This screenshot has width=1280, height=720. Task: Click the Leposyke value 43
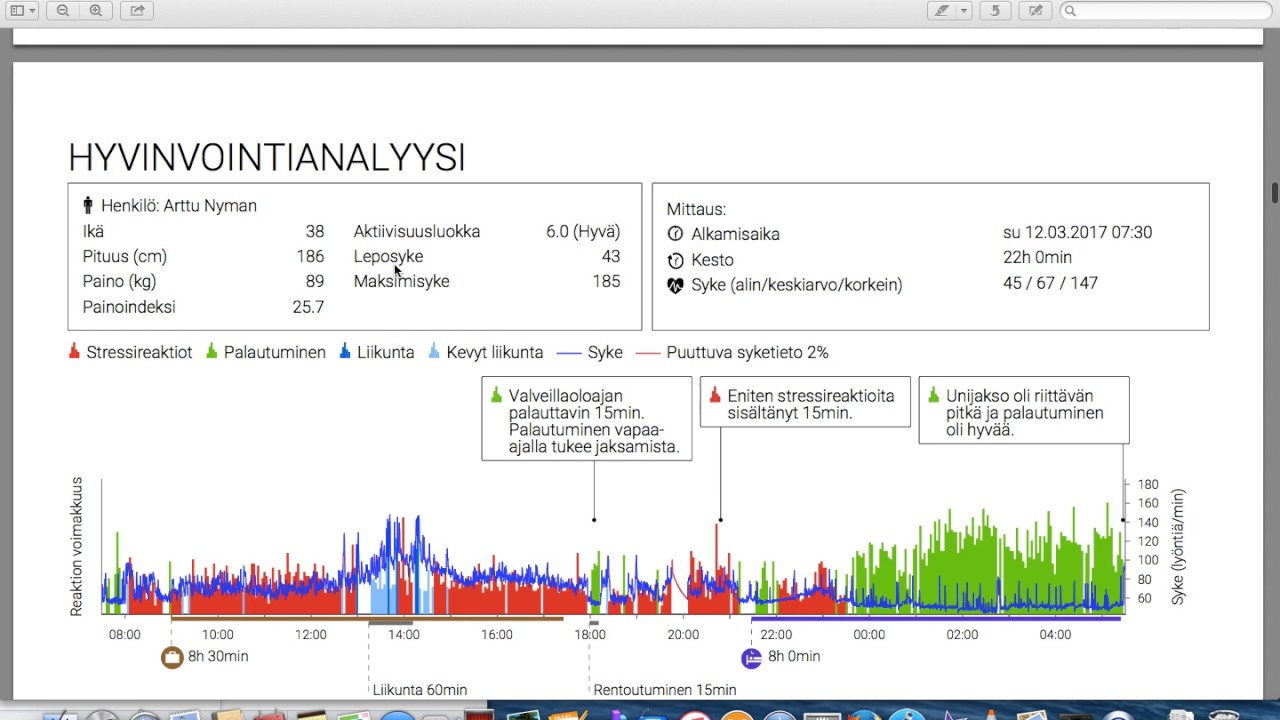click(x=610, y=257)
